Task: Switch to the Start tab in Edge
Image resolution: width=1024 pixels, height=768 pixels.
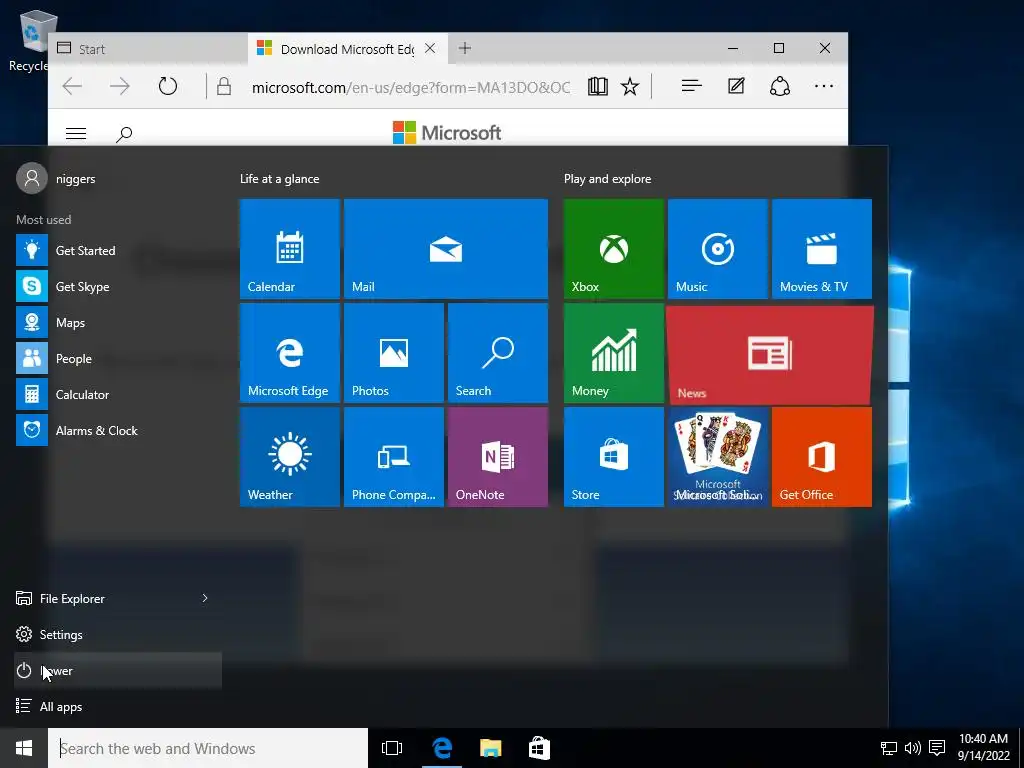Action: click(x=148, y=49)
